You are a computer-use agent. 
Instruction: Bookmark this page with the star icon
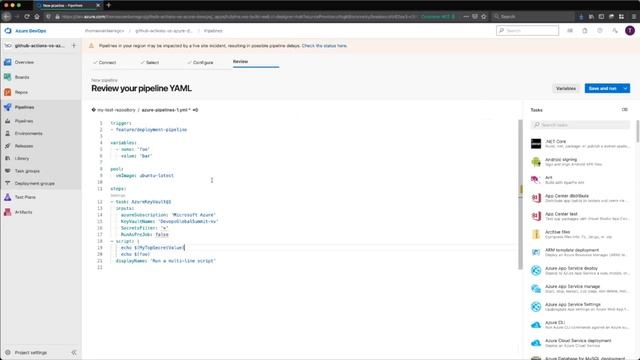tap(484, 17)
